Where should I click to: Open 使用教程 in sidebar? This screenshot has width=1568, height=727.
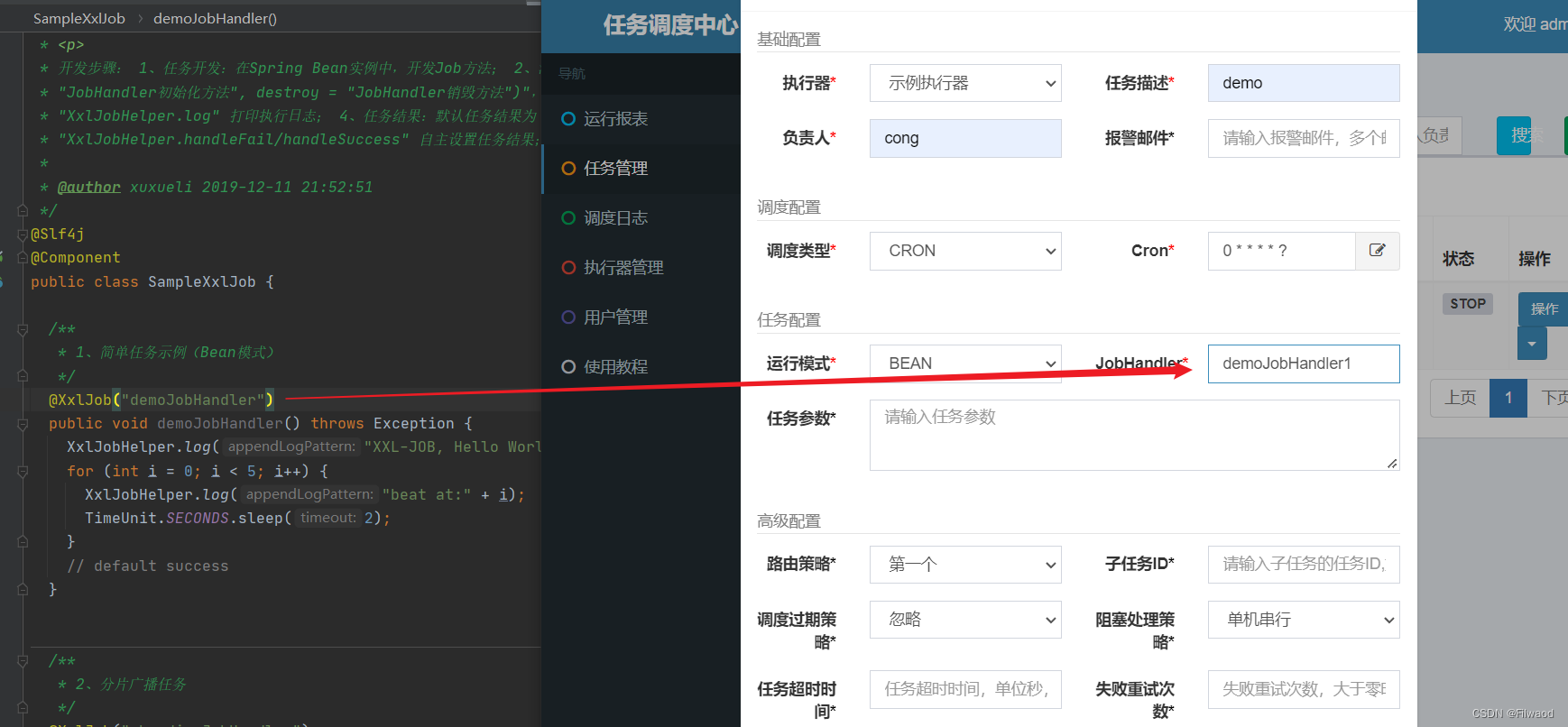[x=641, y=367]
